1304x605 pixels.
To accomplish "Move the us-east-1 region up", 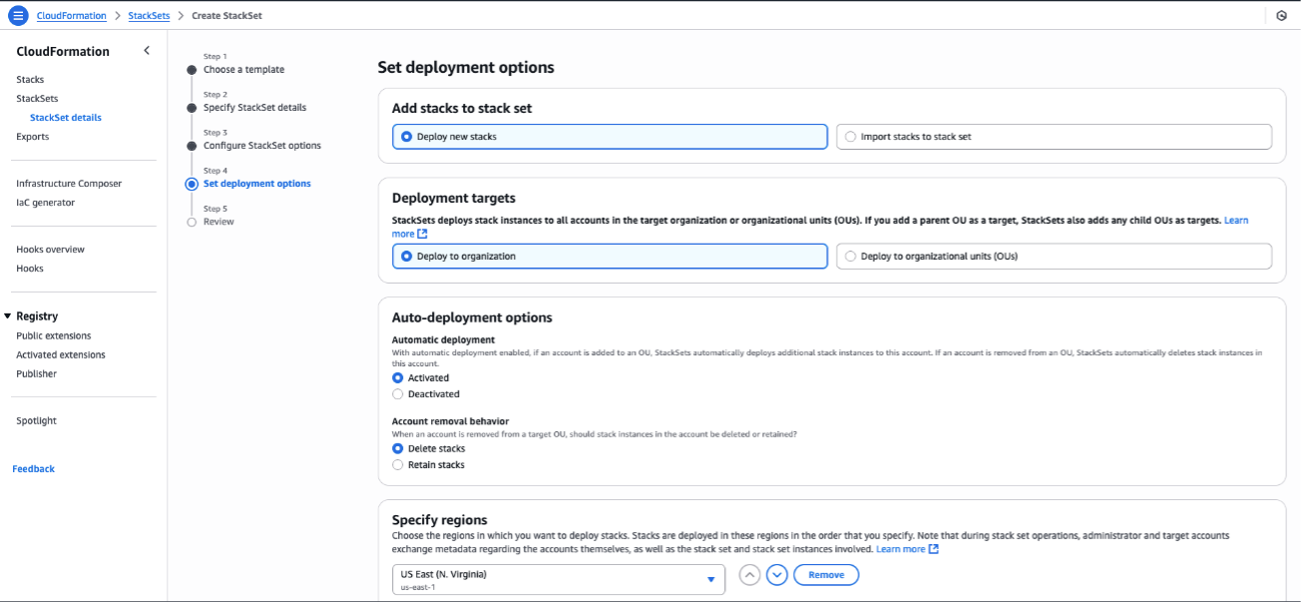I will tap(749, 574).
